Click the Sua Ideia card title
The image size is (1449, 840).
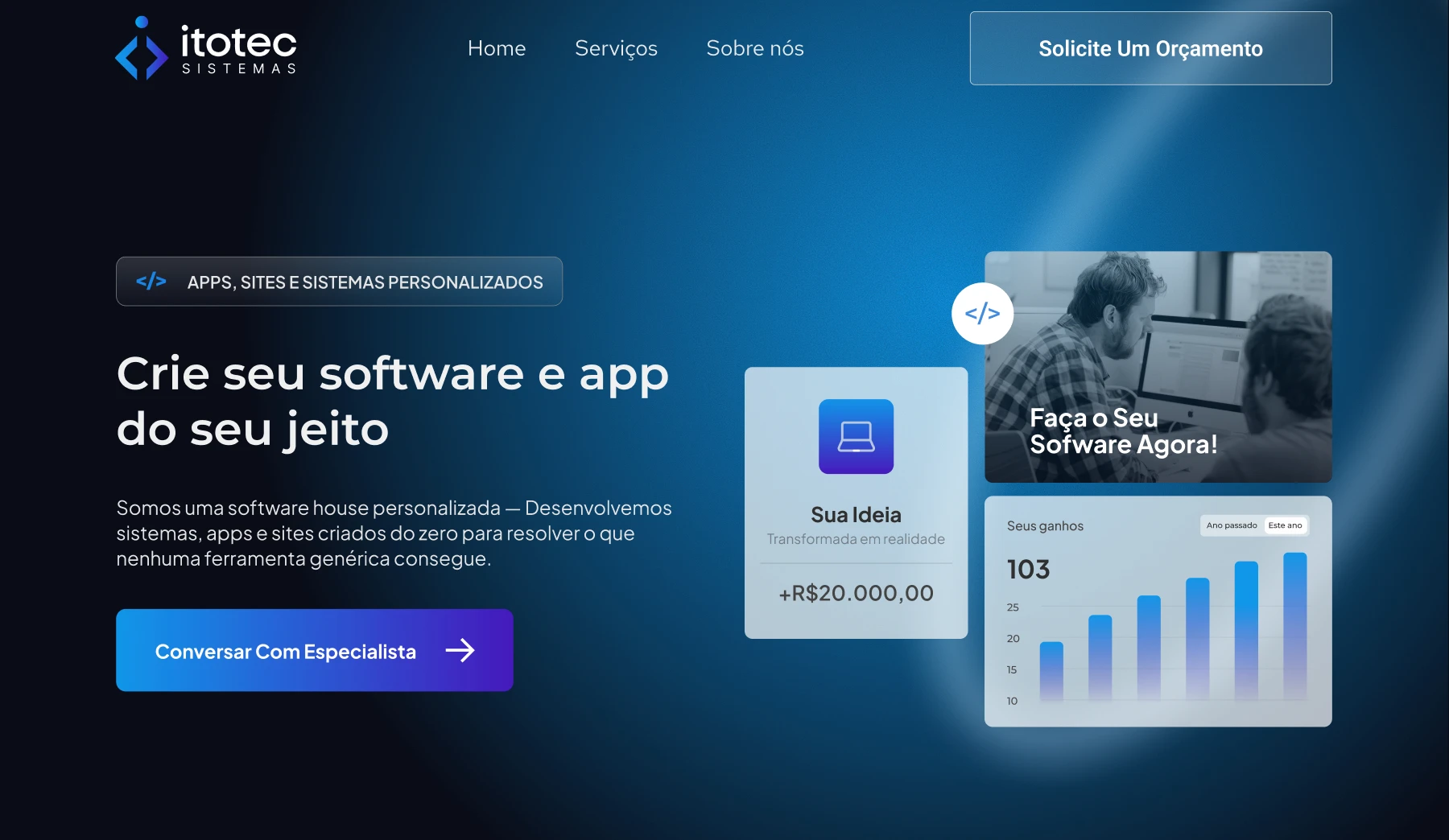(856, 515)
